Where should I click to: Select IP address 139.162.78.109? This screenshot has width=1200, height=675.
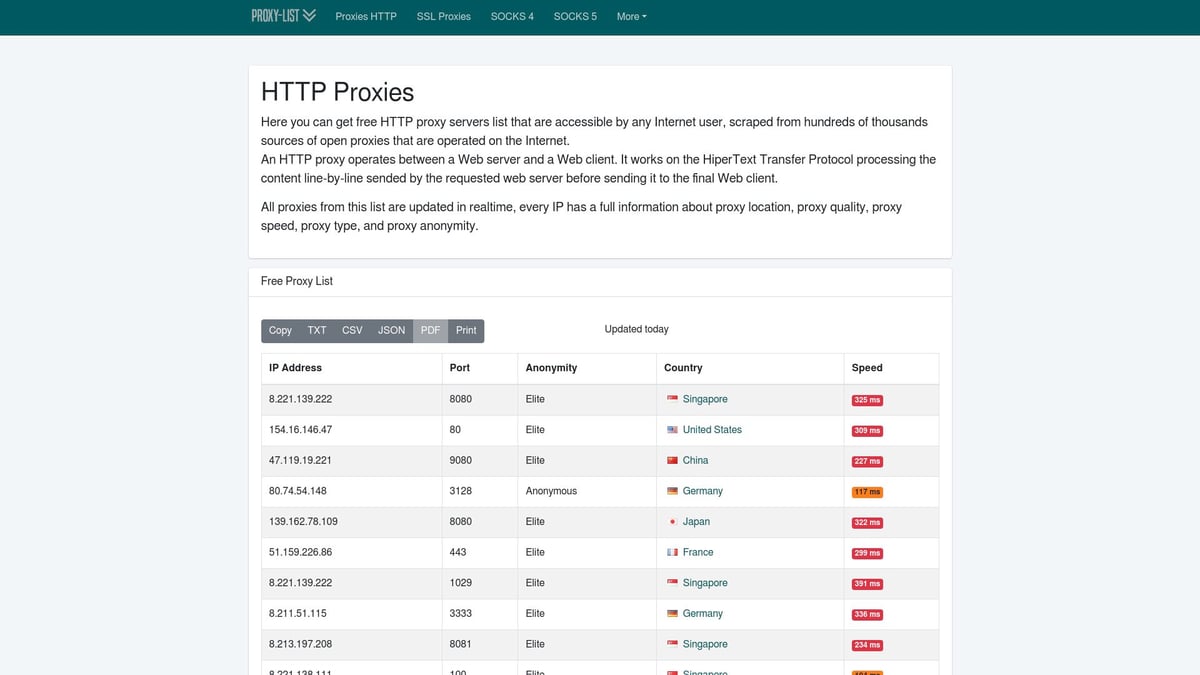point(303,522)
